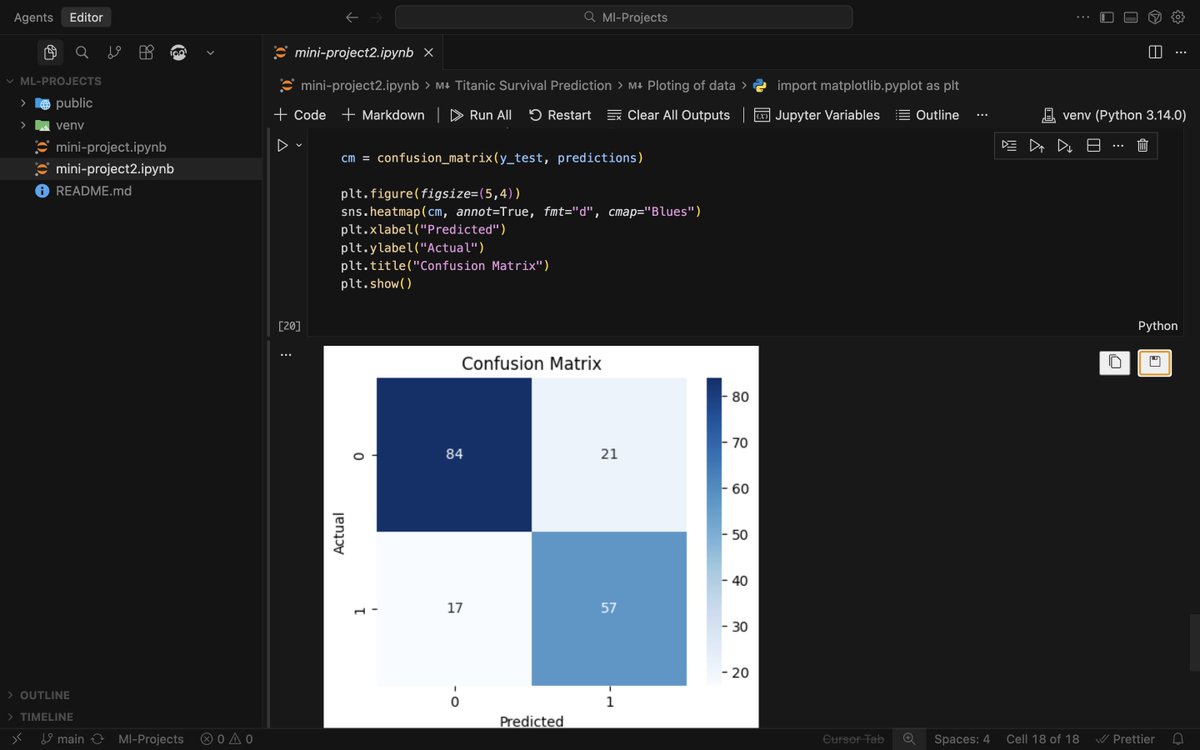Toggle primary sidebar visibility

coord(1107,17)
